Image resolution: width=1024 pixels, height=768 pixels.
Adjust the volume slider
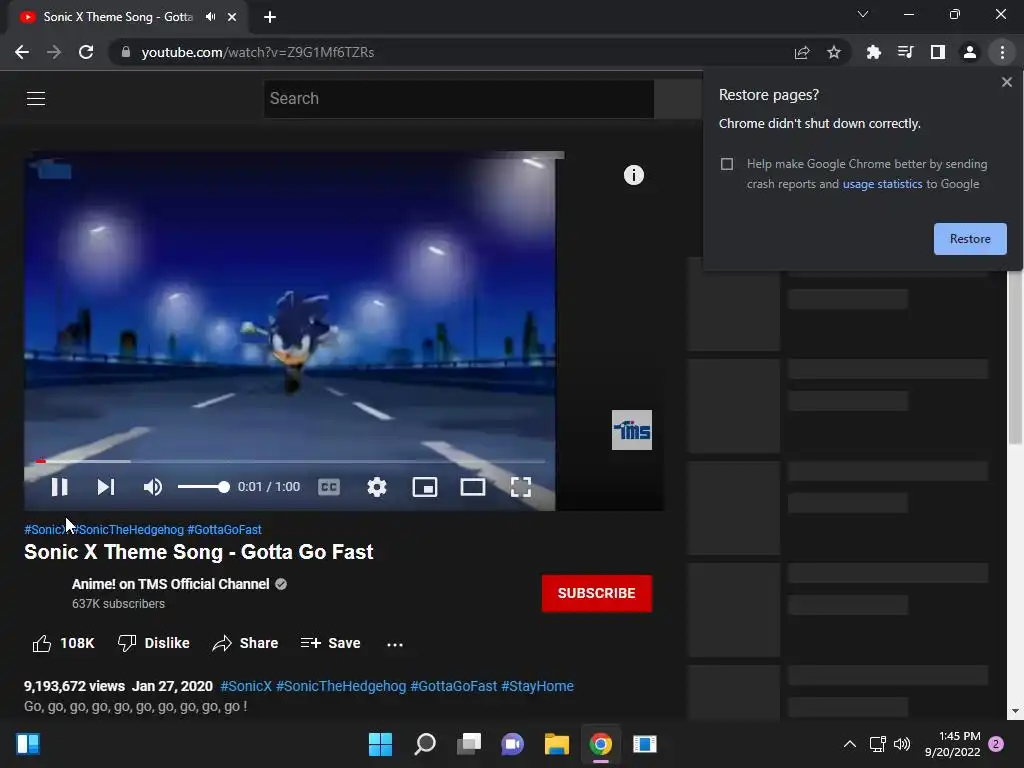203,487
